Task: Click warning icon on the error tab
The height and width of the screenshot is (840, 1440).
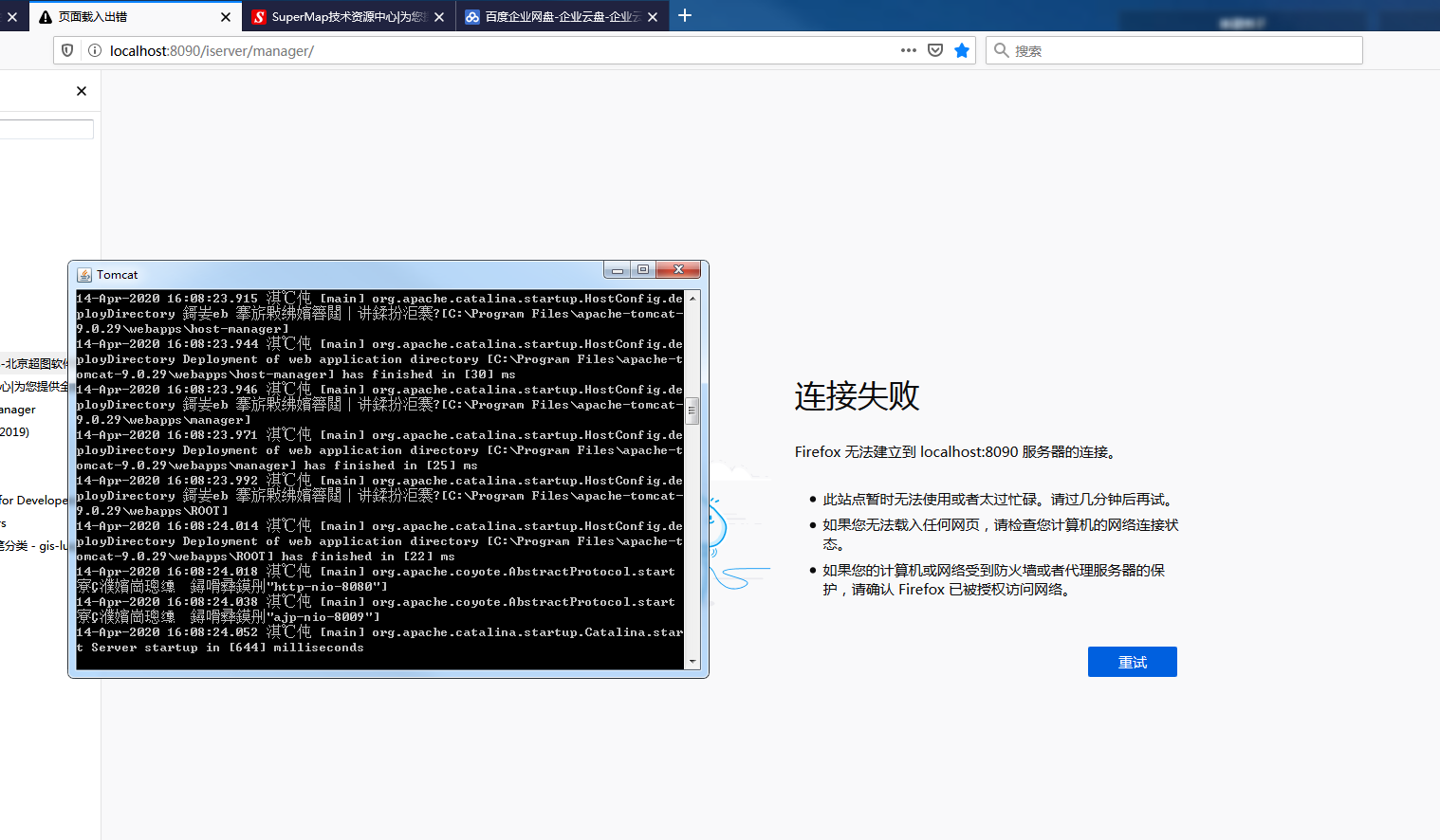Action: (x=46, y=17)
